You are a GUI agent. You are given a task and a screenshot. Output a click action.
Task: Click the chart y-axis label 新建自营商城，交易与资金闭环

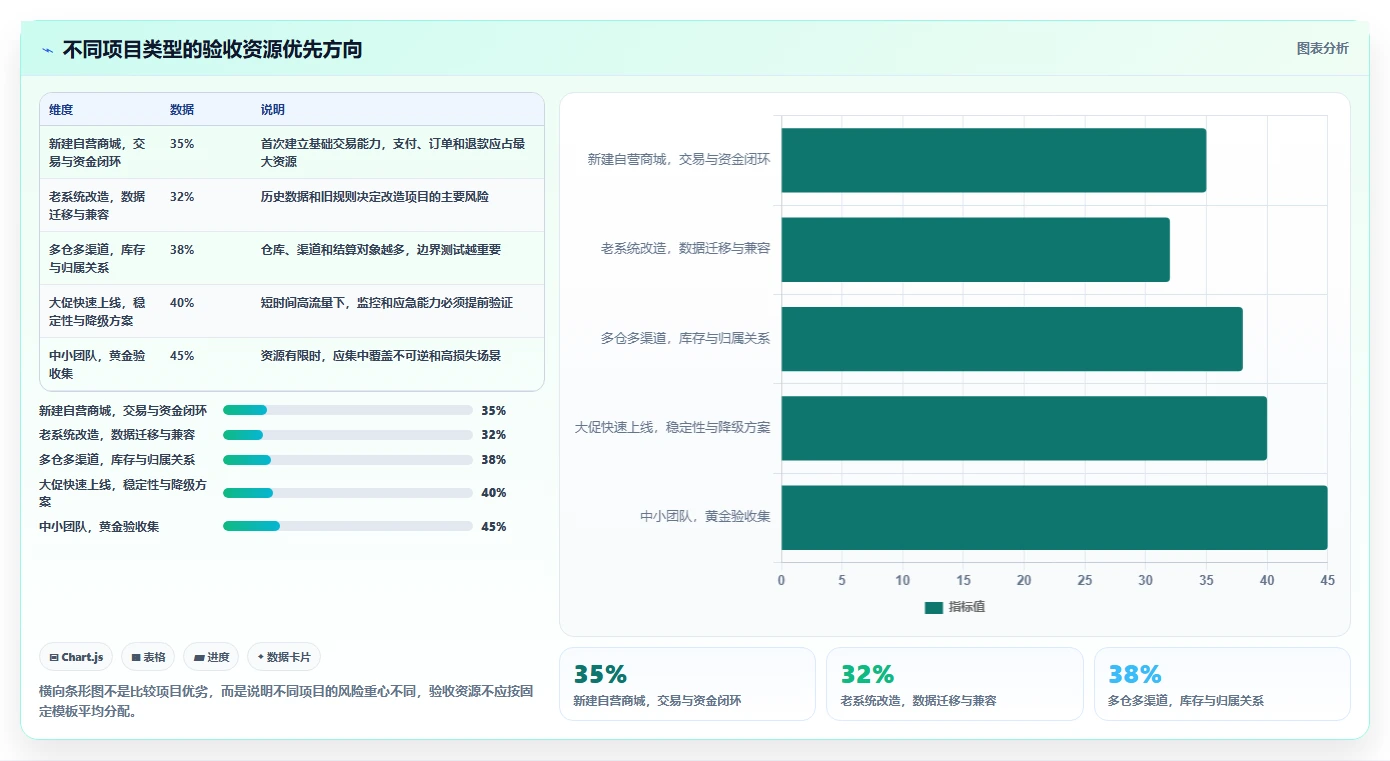tap(679, 159)
